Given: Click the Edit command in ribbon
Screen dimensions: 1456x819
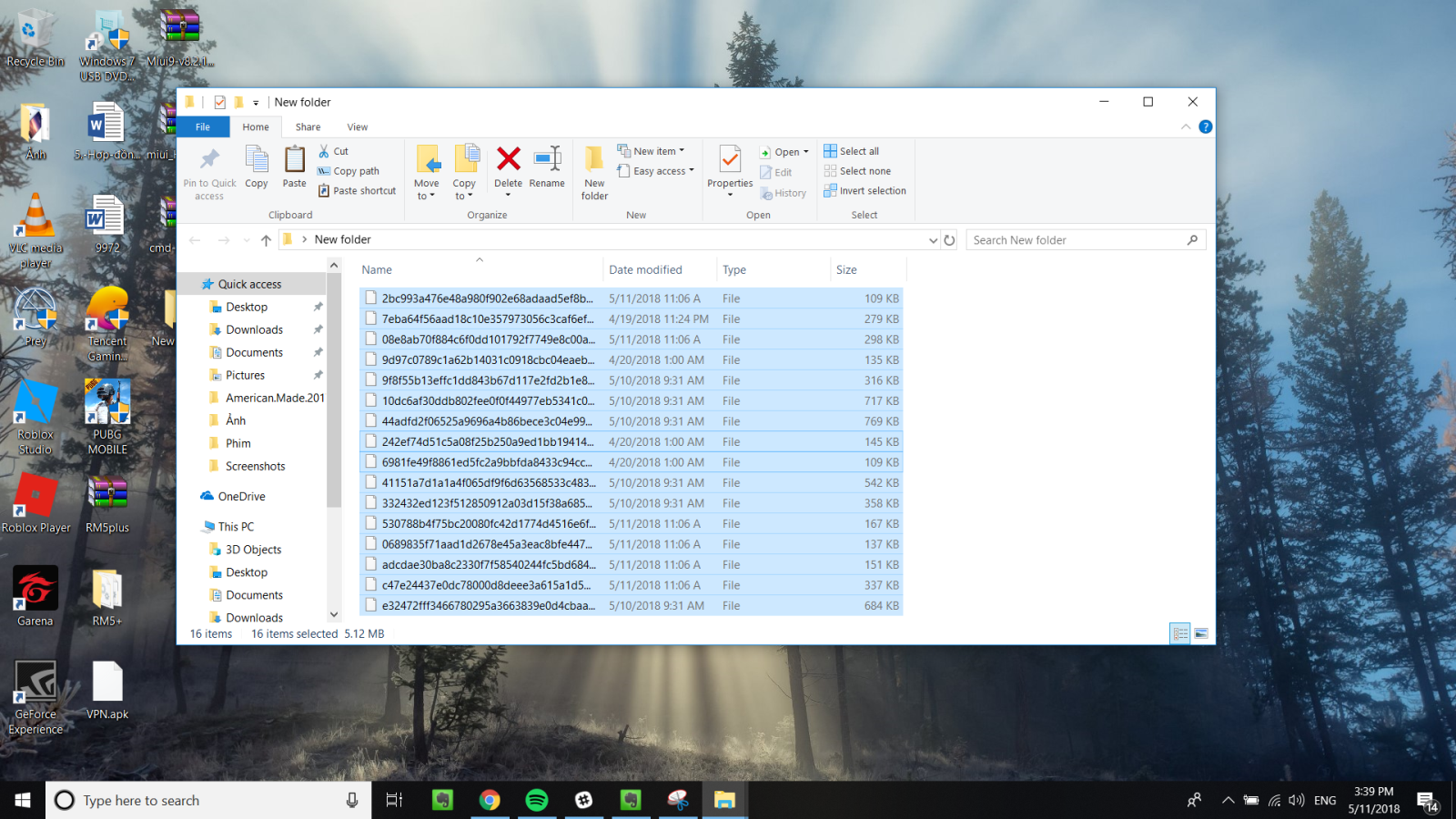Looking at the screenshot, I should 776,172.
